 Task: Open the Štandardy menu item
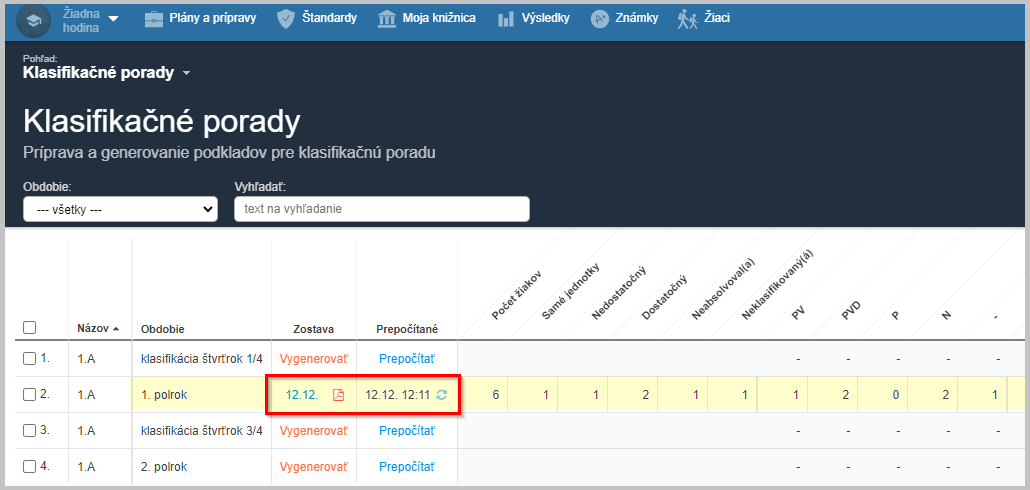click(x=329, y=19)
